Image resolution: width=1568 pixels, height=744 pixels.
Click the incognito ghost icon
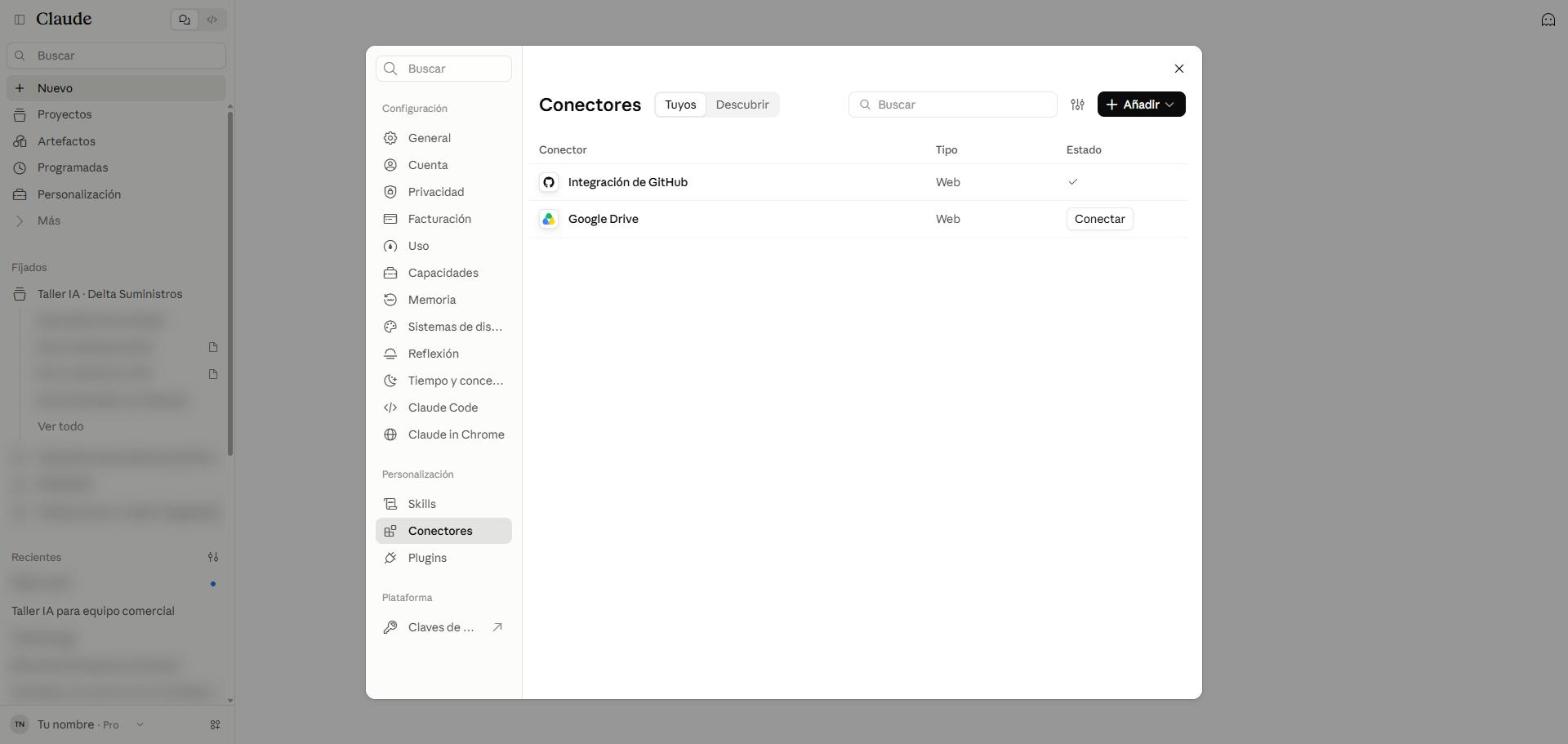click(x=1548, y=19)
